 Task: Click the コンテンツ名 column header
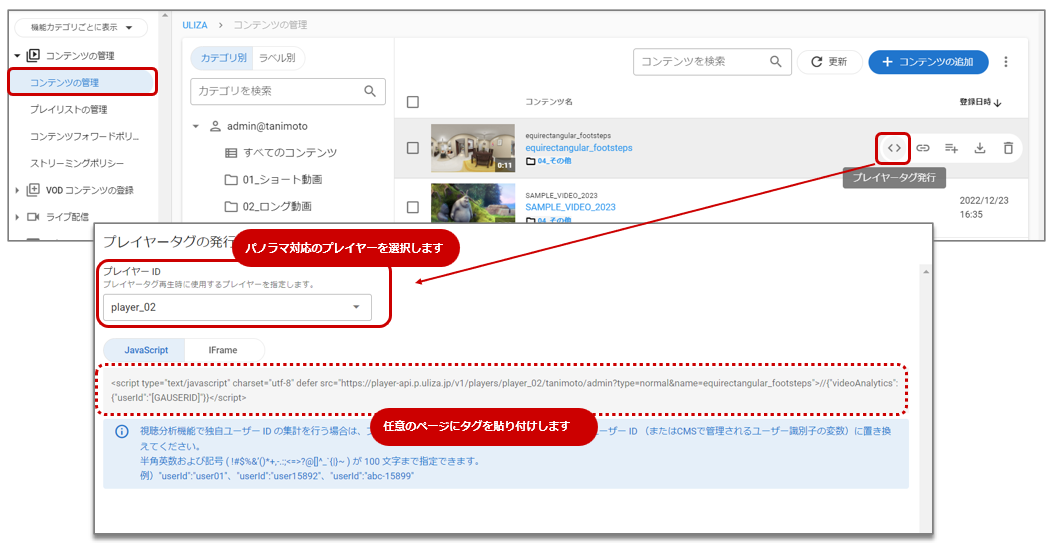coord(549,102)
